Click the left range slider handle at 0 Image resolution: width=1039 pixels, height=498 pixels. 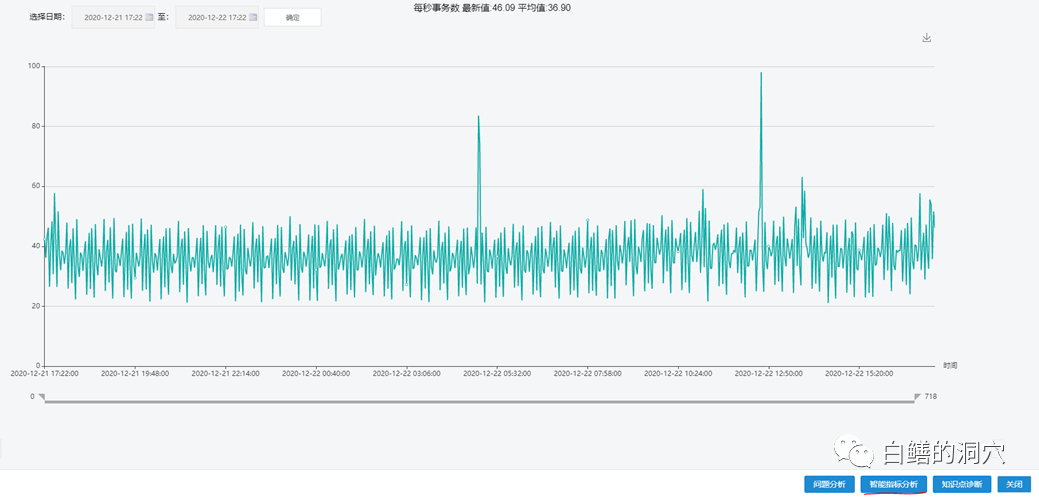(x=42, y=397)
